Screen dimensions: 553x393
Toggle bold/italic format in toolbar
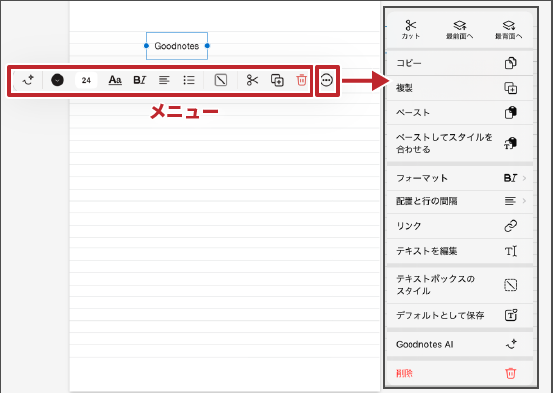tap(140, 80)
